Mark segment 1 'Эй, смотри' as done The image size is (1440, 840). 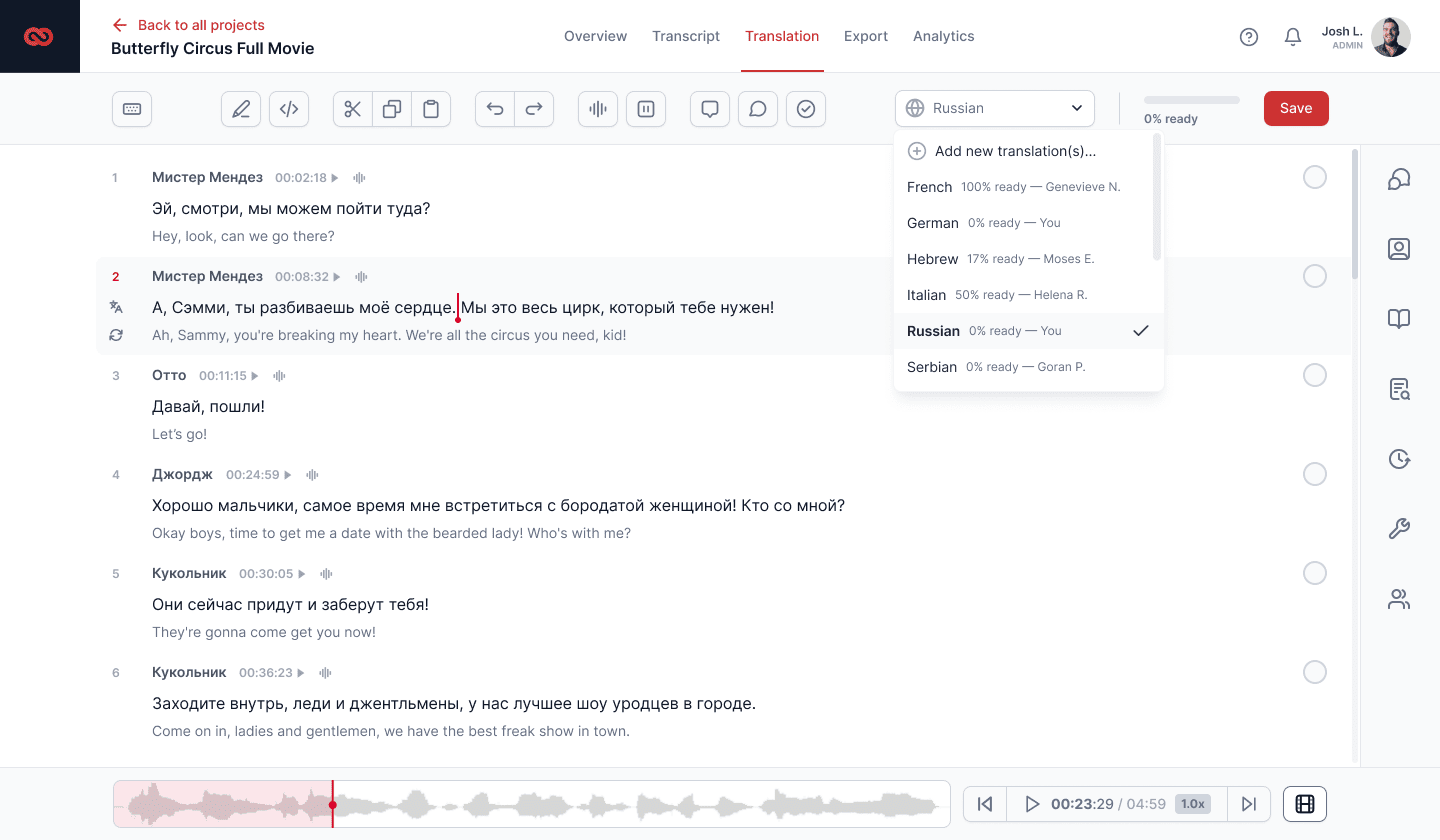point(1315,177)
